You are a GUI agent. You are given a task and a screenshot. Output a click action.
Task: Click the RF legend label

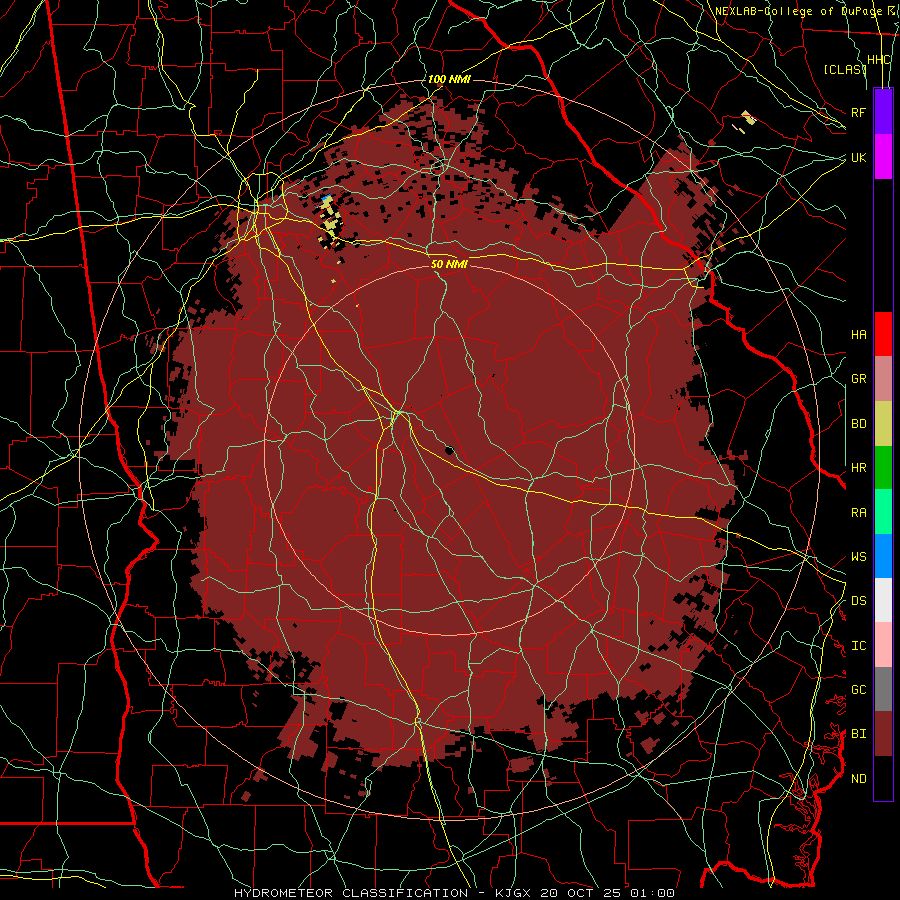coord(858,112)
